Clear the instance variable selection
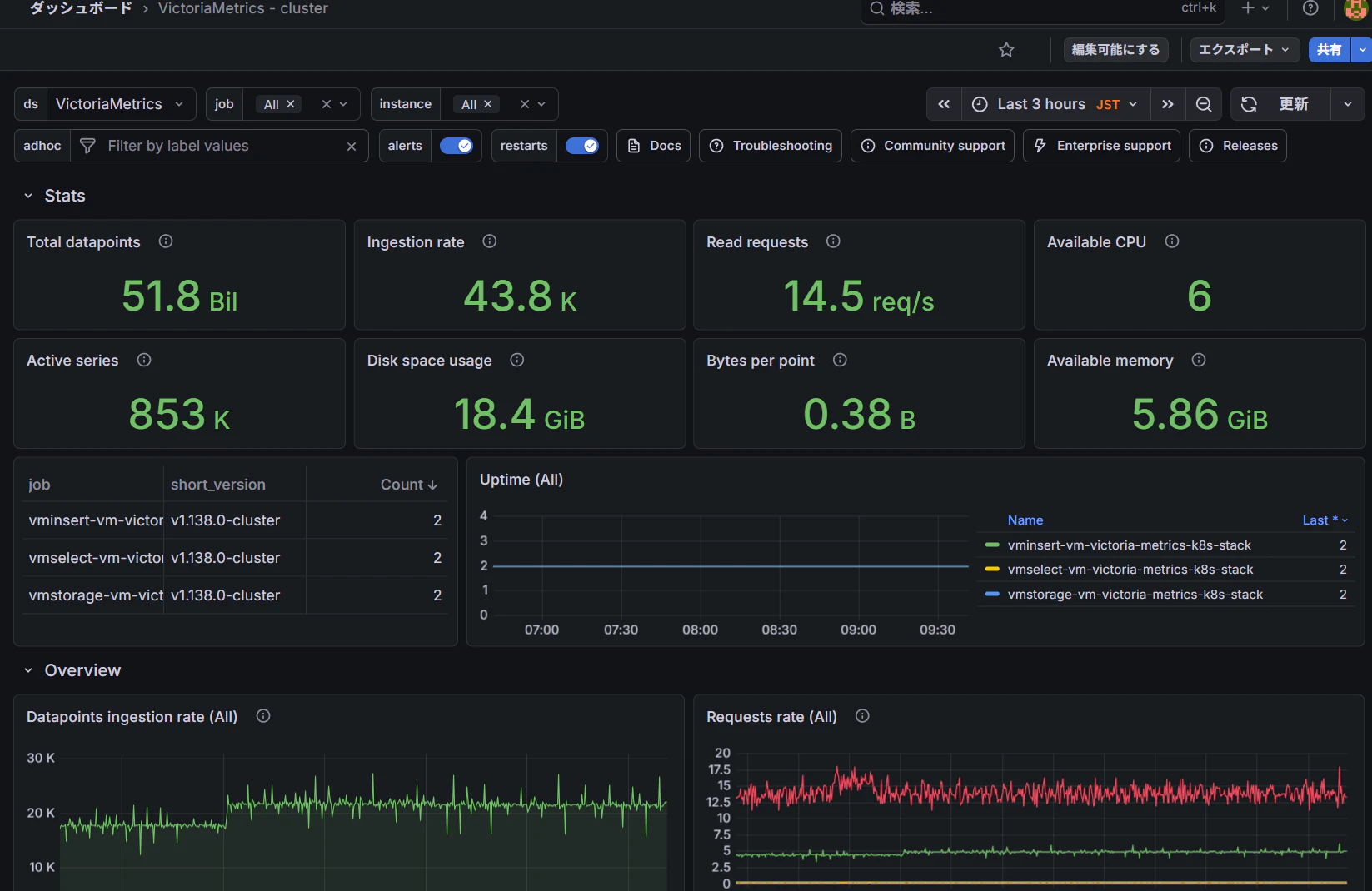This screenshot has height=891, width=1372. 525,104
